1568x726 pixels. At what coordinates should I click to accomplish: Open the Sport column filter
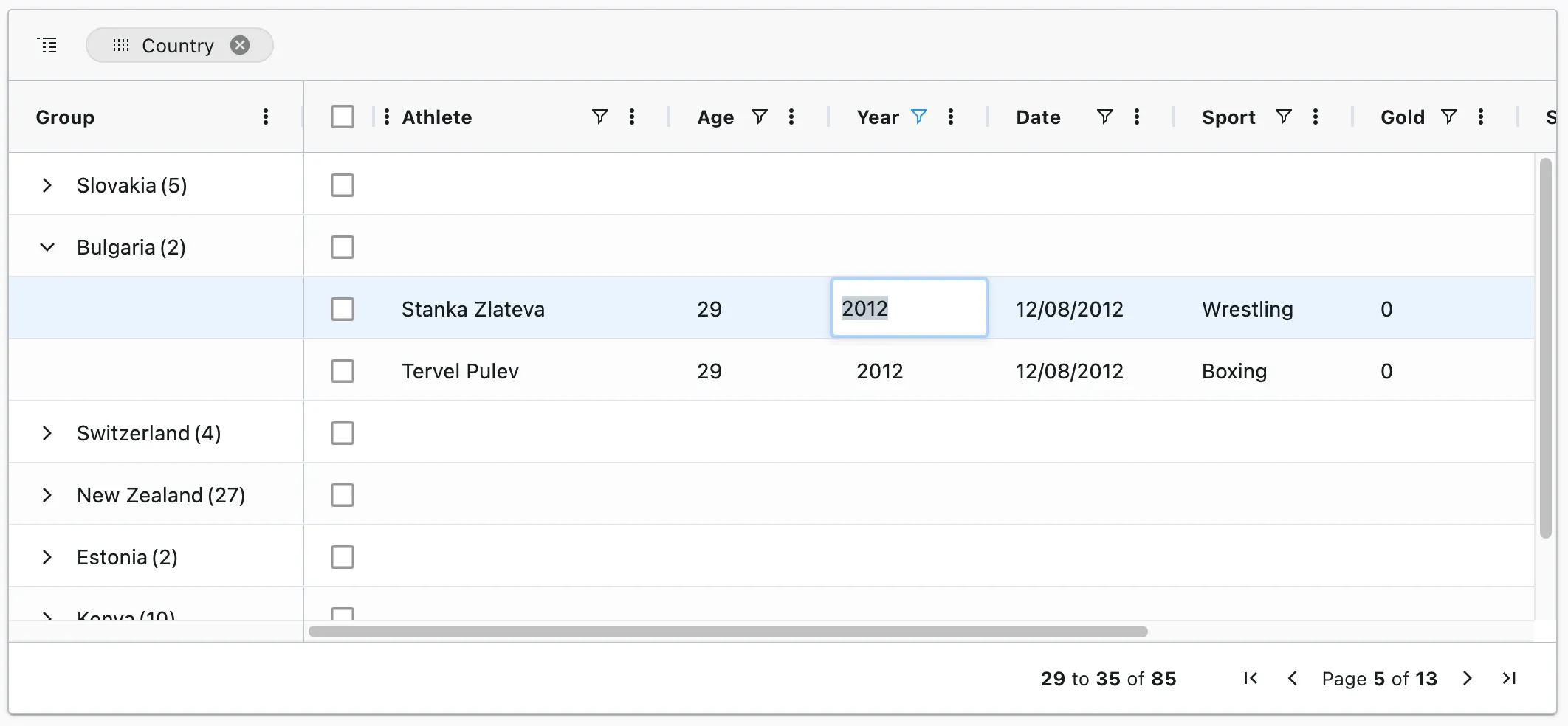1283,117
